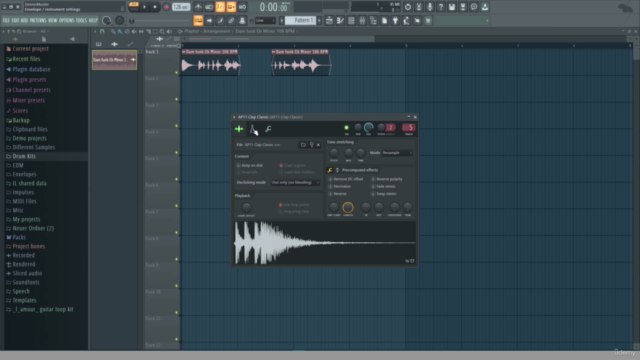Click the orange-ringed LENGTH knob
The width and height of the screenshot is (640, 360).
[x=348, y=207]
